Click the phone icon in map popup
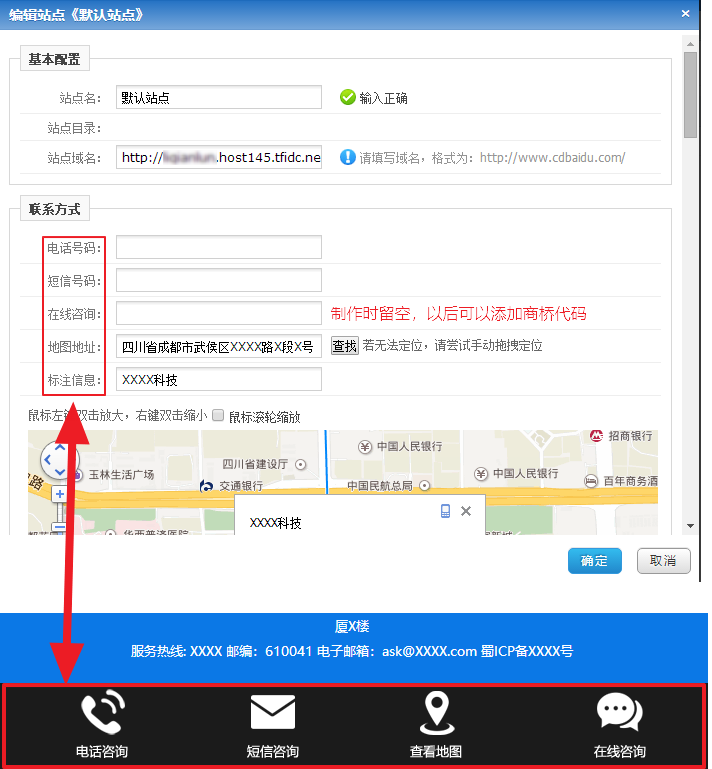The image size is (712, 769). [x=445, y=511]
